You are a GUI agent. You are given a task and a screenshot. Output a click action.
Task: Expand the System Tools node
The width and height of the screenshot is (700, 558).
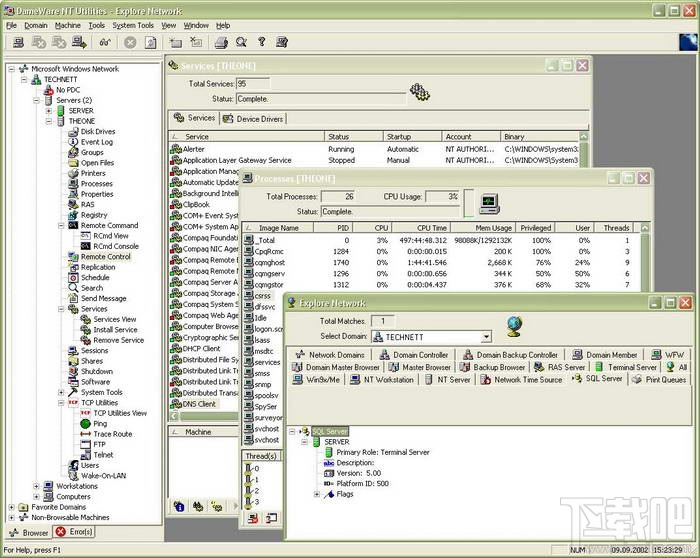tap(62, 392)
